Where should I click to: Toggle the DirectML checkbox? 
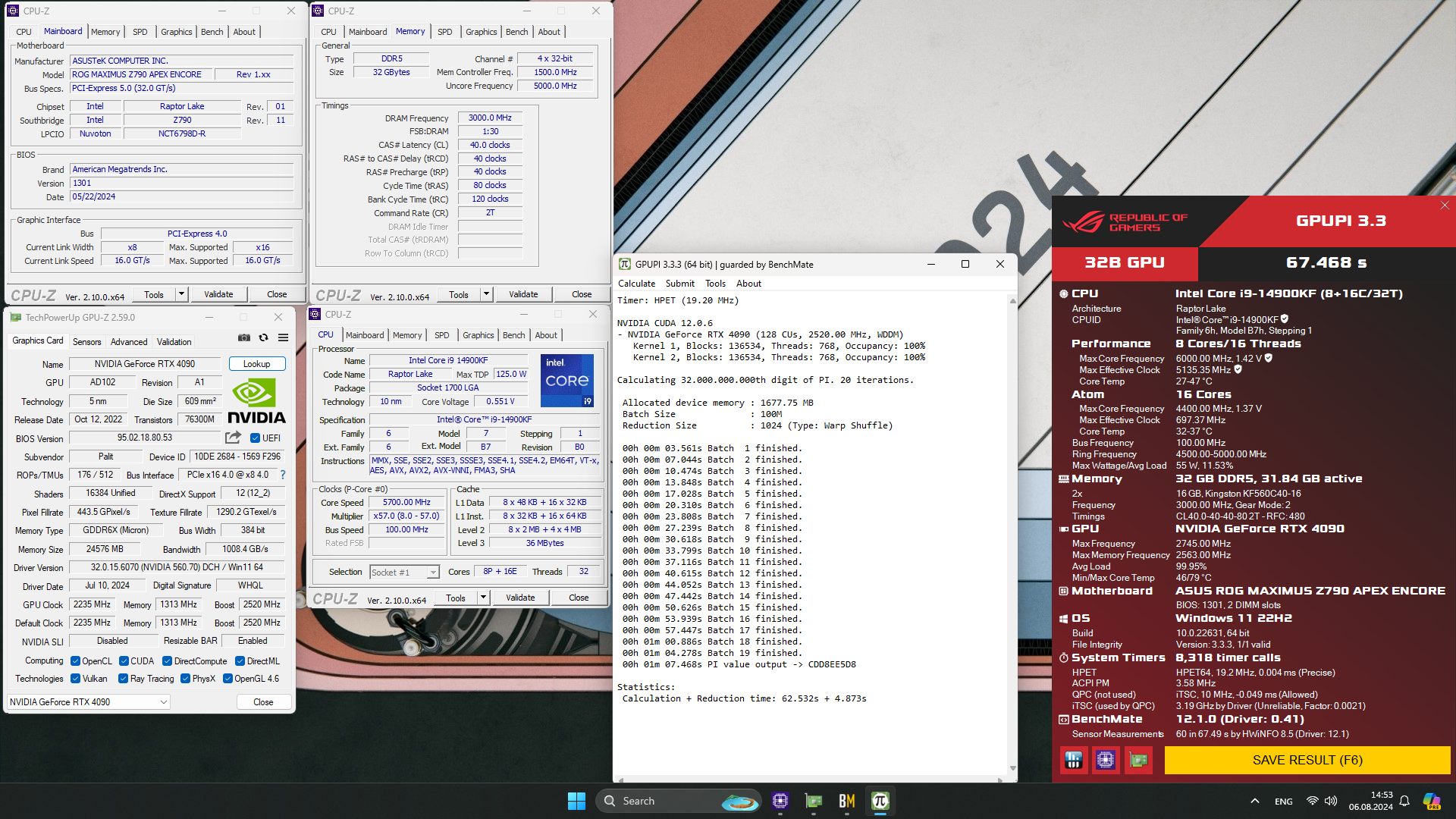point(240,661)
